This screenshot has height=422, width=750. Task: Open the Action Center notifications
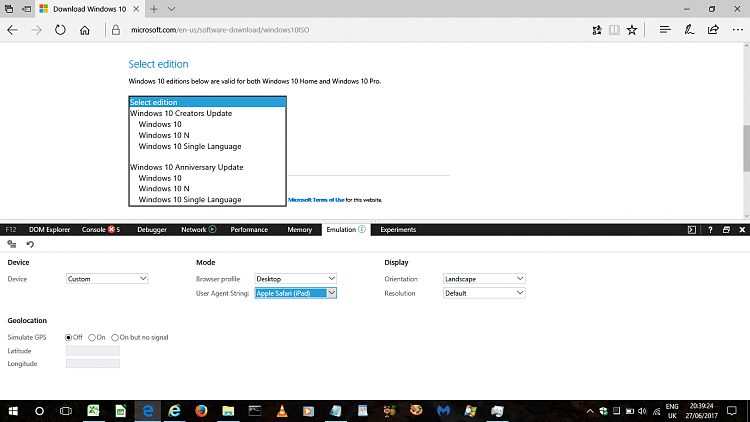coord(732,411)
